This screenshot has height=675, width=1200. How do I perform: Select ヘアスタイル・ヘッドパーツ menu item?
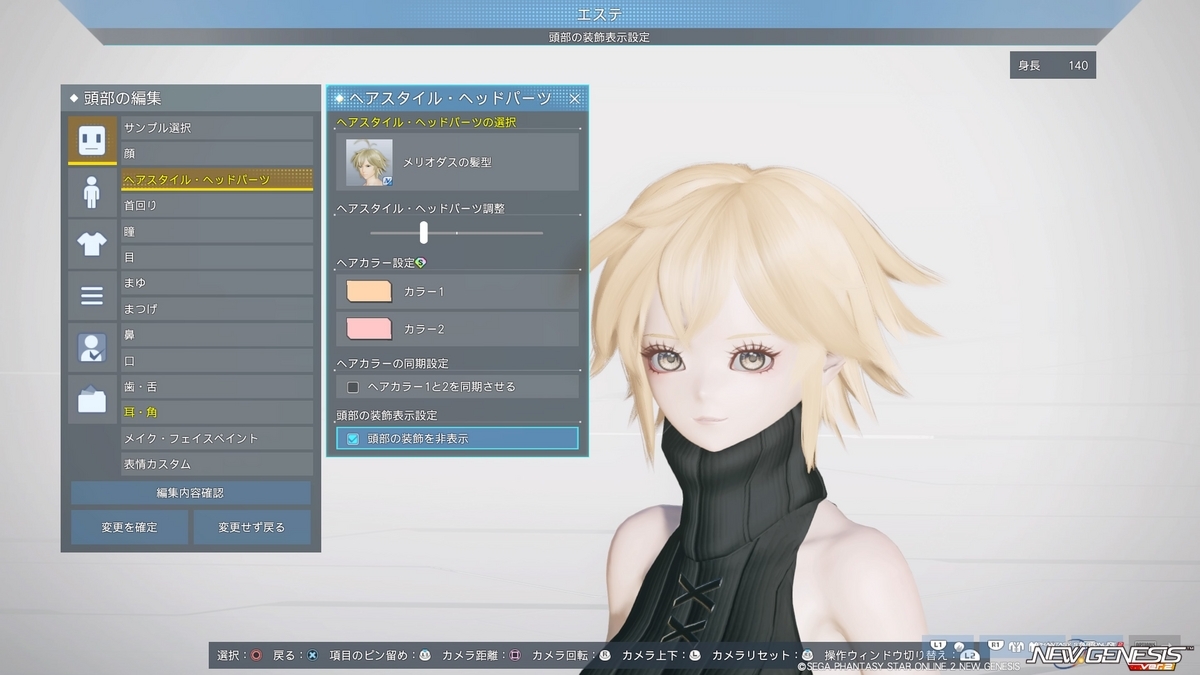coord(217,180)
